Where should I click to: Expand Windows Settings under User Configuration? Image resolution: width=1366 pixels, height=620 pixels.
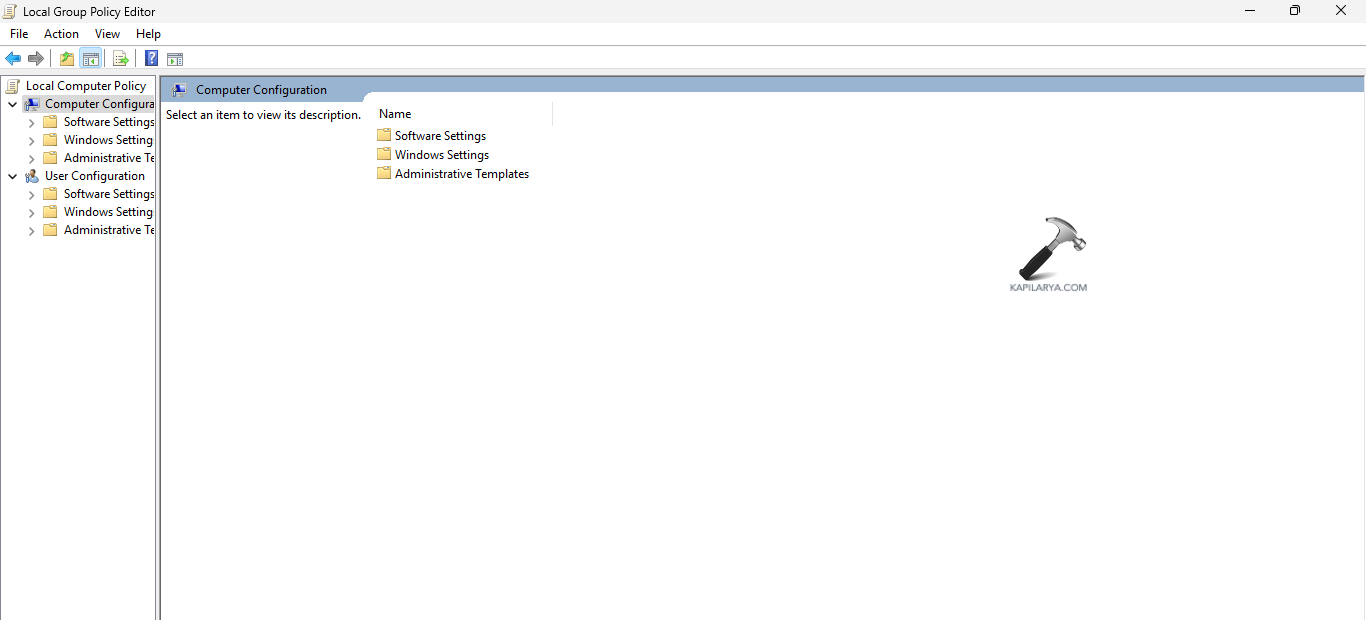point(31,212)
